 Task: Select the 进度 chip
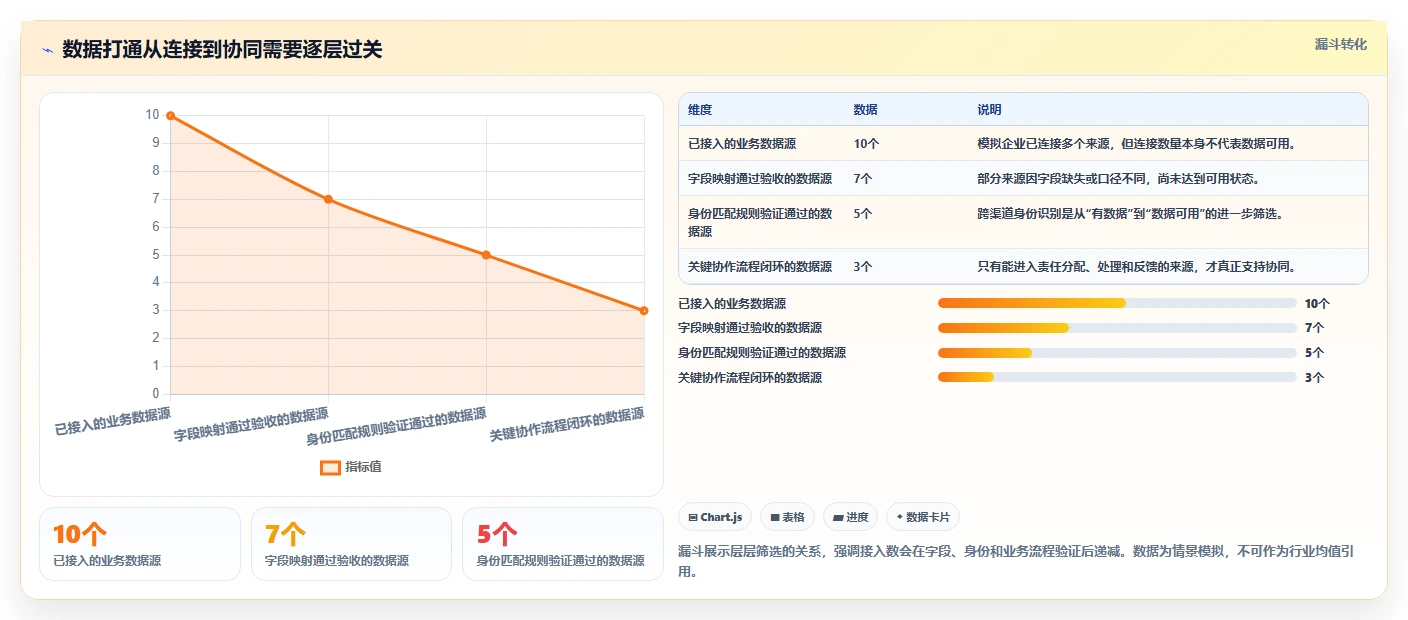pos(850,517)
